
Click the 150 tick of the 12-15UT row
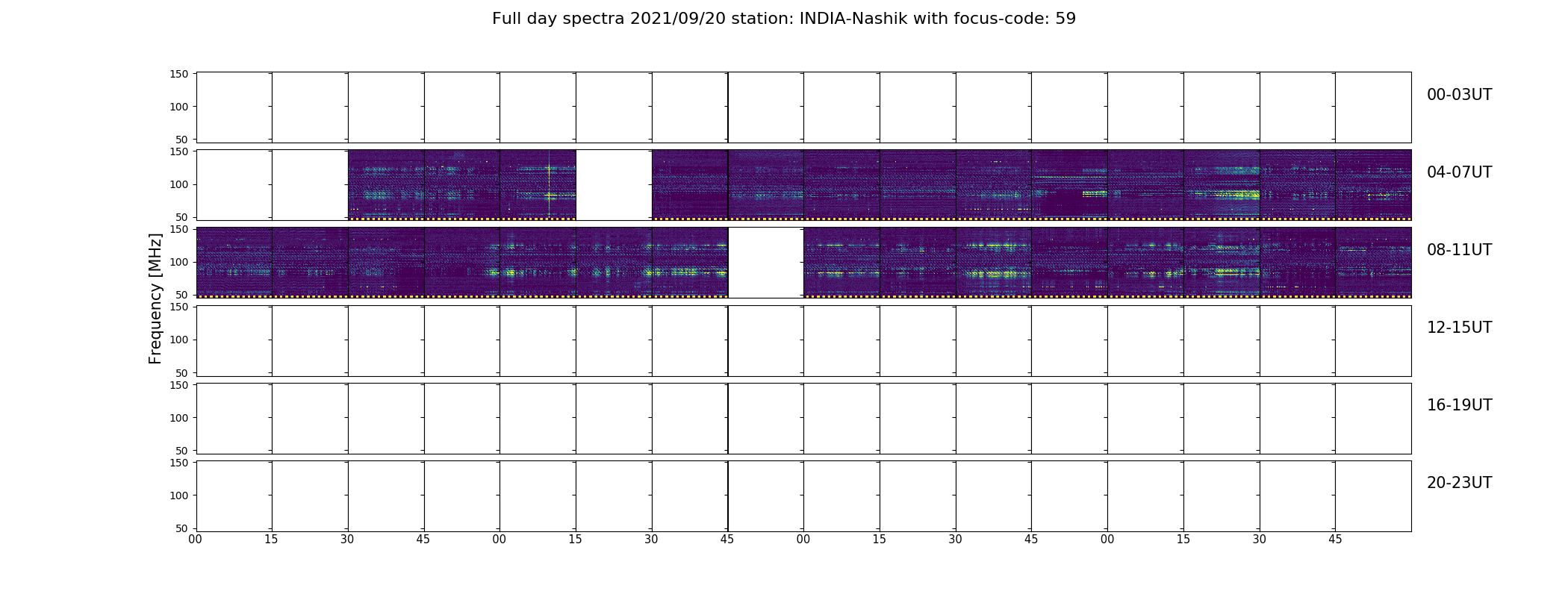point(179,307)
